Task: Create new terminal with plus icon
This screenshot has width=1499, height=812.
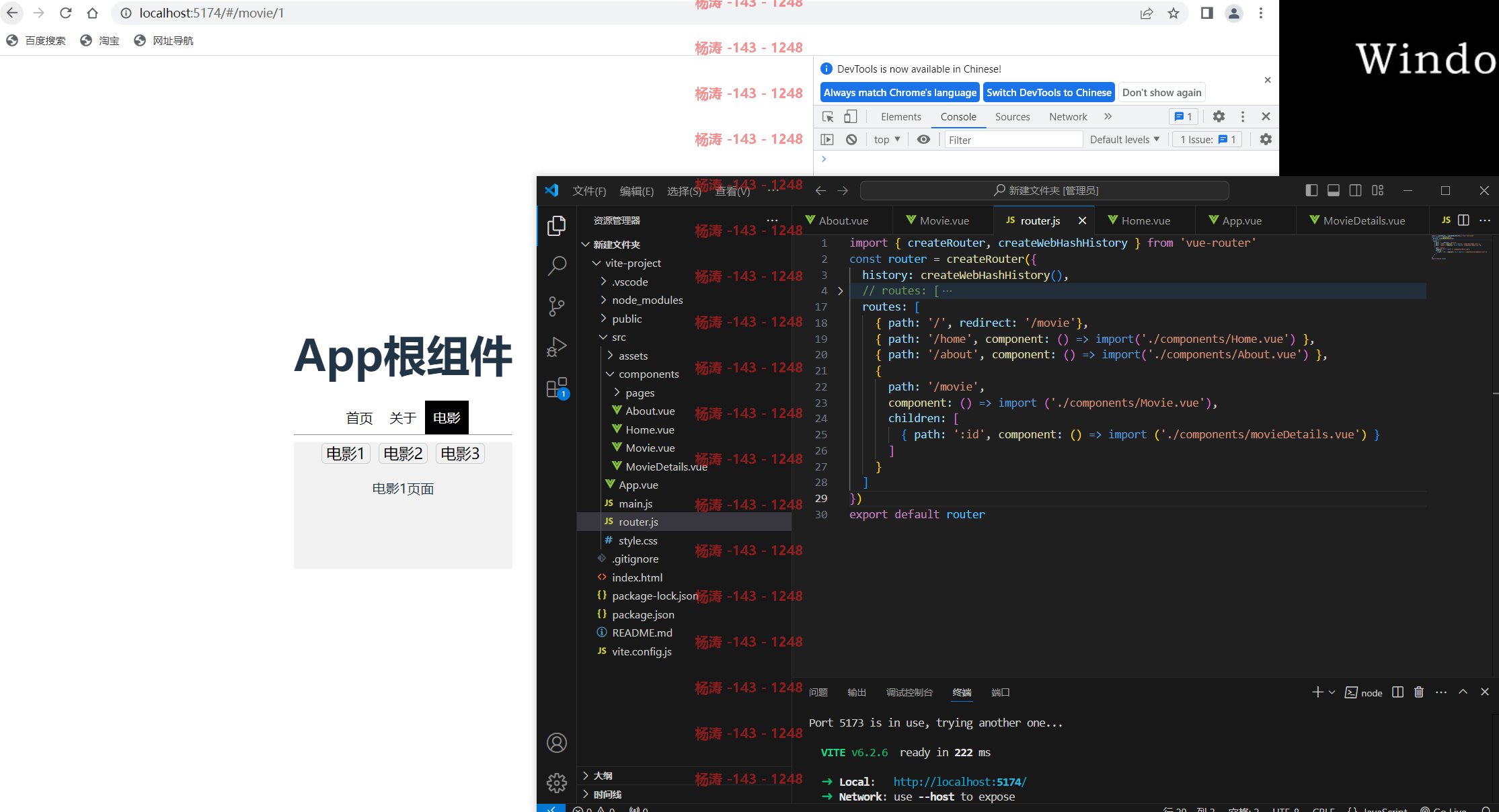Action: (1317, 692)
